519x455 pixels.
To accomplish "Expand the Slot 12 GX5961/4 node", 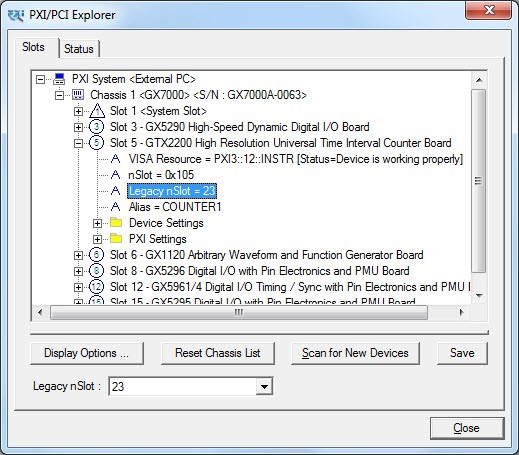I will (78, 287).
